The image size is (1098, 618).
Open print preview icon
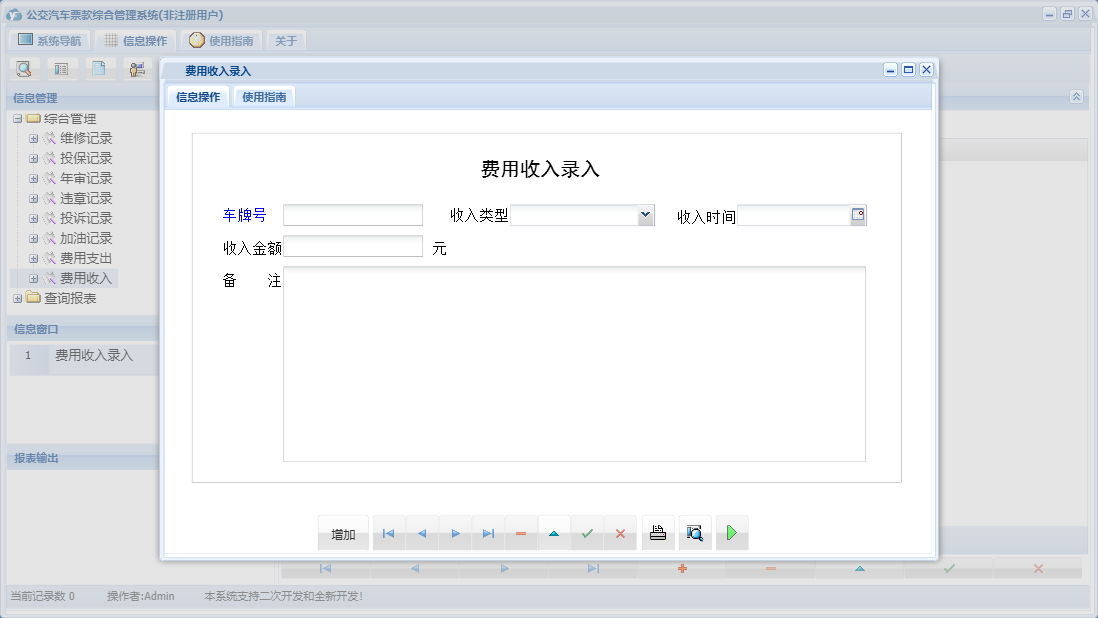tap(695, 533)
